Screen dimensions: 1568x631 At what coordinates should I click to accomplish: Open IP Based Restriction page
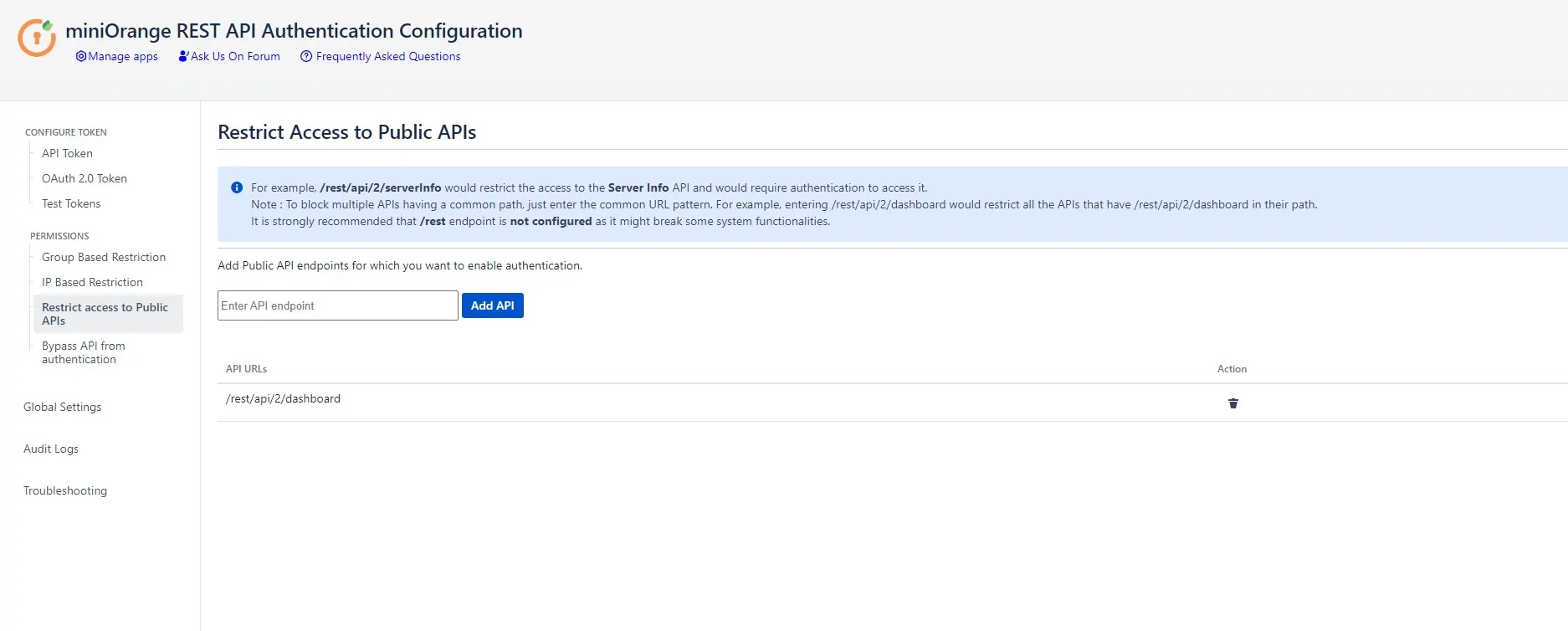click(92, 282)
